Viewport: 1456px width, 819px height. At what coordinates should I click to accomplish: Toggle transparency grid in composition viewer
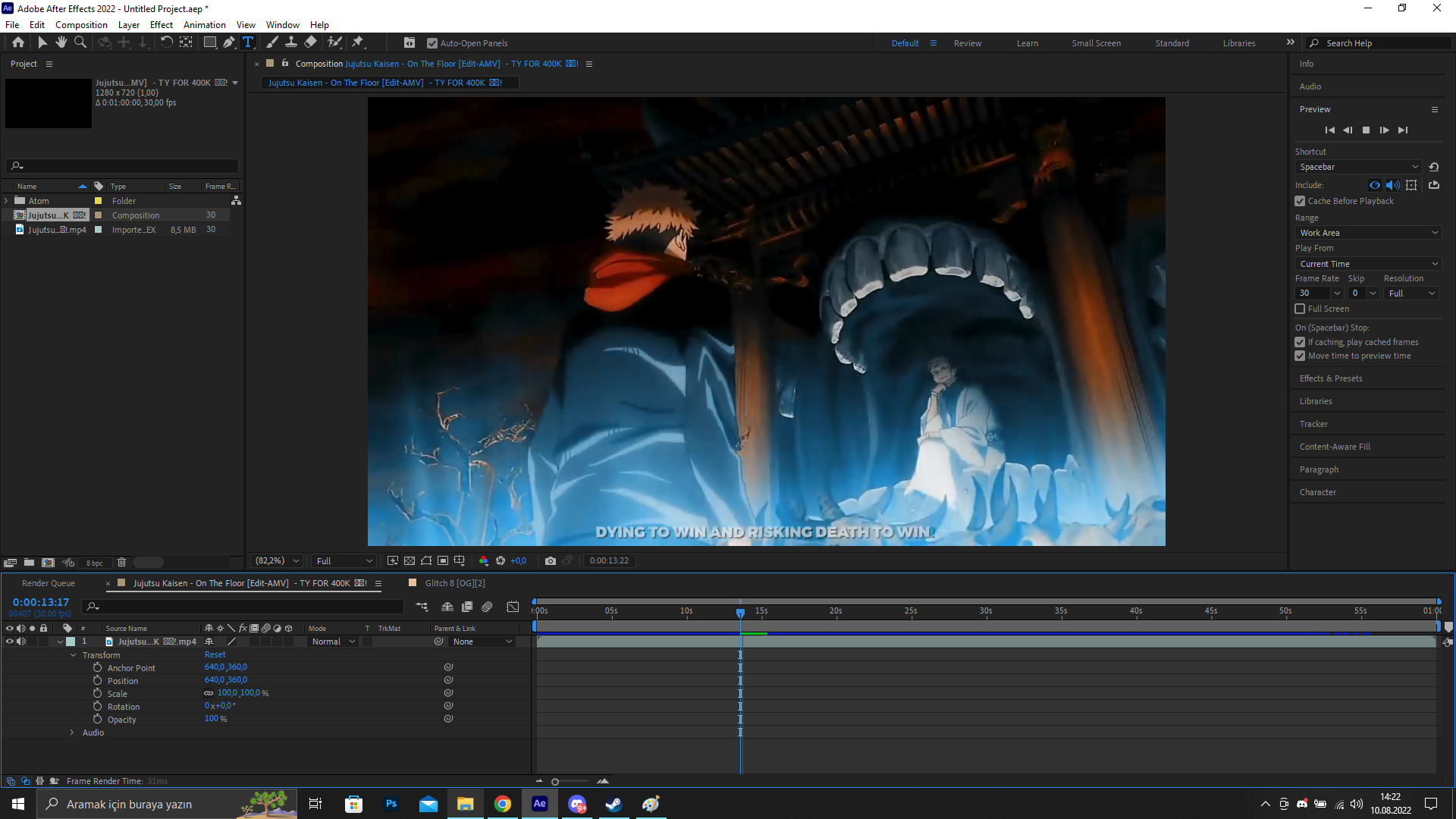pyautogui.click(x=409, y=560)
